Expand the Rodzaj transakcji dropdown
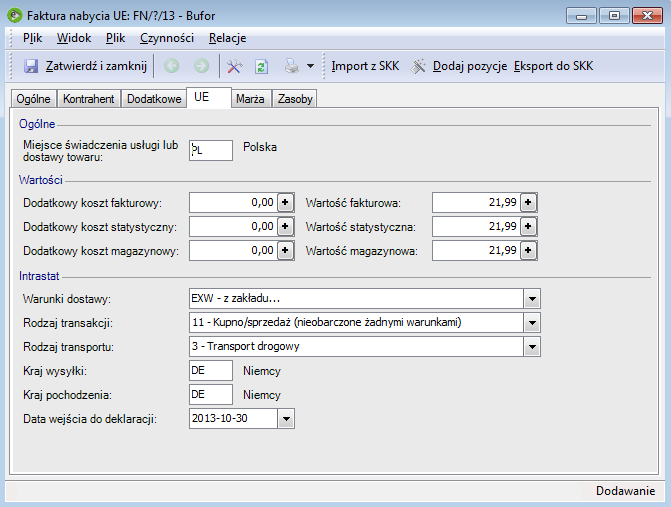The width and height of the screenshot is (671, 507). tap(532, 323)
